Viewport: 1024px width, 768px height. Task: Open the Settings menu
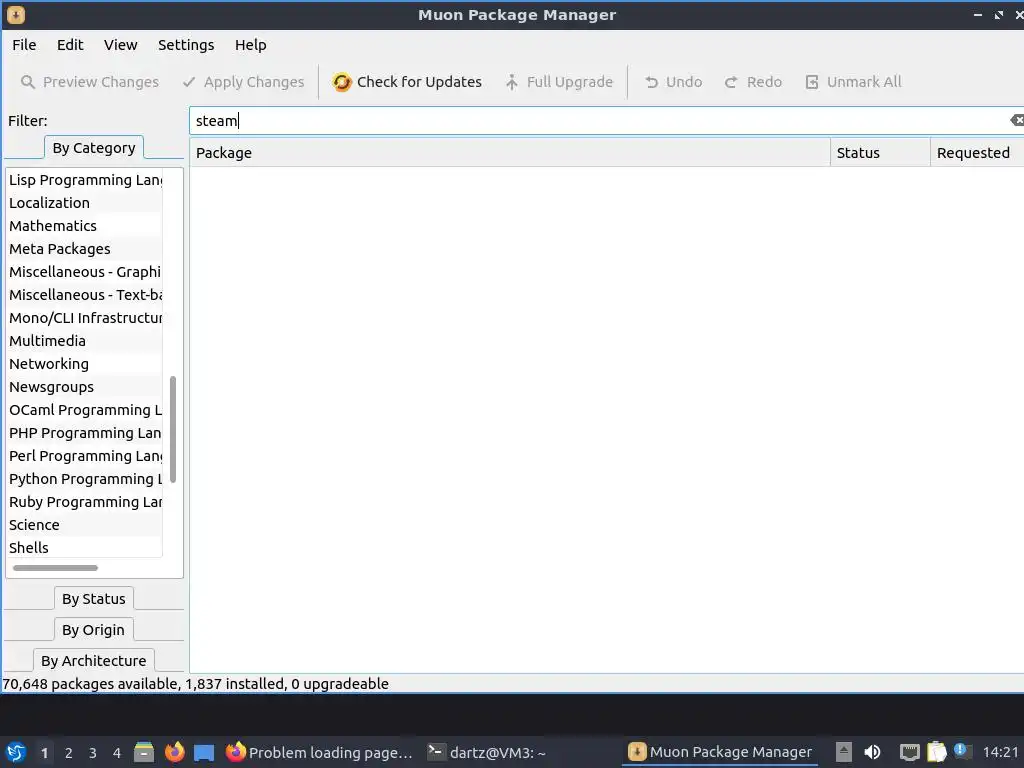pyautogui.click(x=186, y=45)
